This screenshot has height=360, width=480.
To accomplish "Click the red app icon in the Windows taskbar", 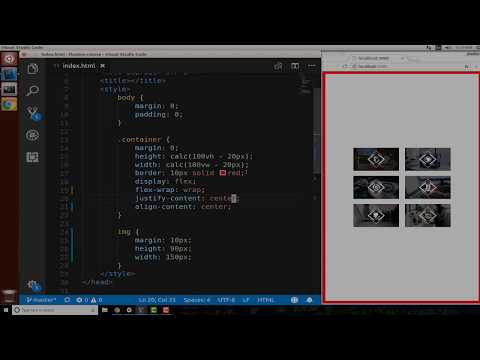I will click(x=166, y=310).
